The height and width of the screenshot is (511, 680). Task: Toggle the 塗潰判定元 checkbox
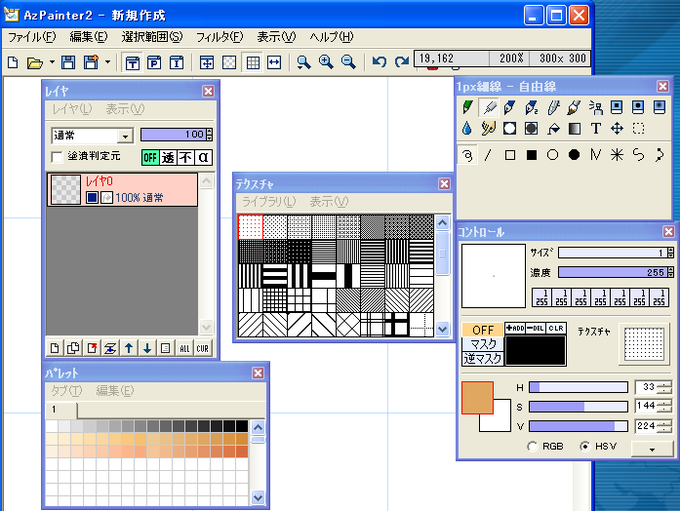coord(57,157)
